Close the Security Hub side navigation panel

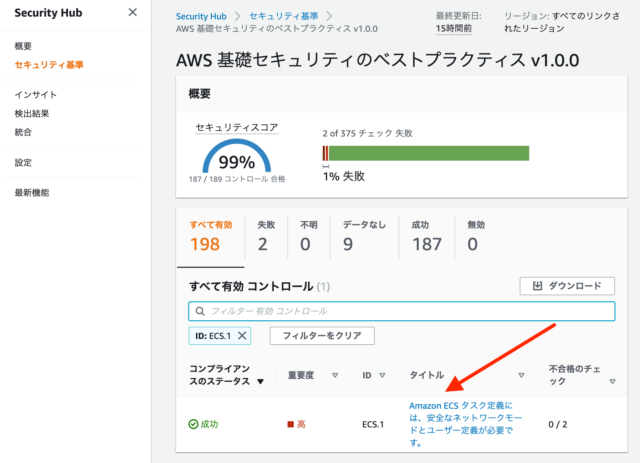[x=133, y=12]
